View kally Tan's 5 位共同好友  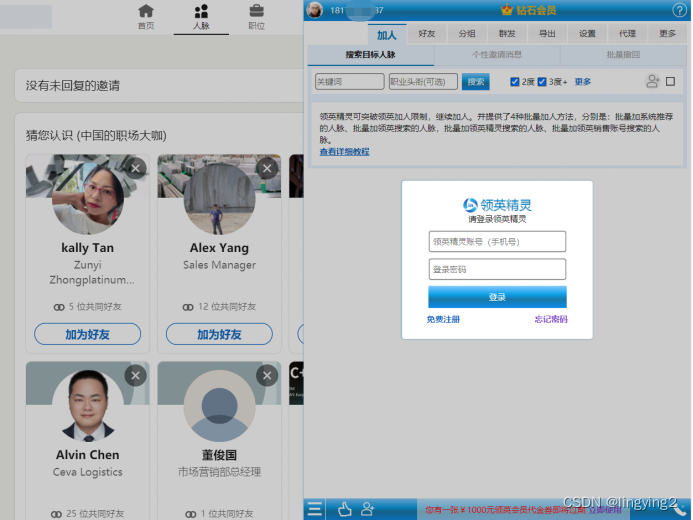pyautogui.click(x=88, y=307)
